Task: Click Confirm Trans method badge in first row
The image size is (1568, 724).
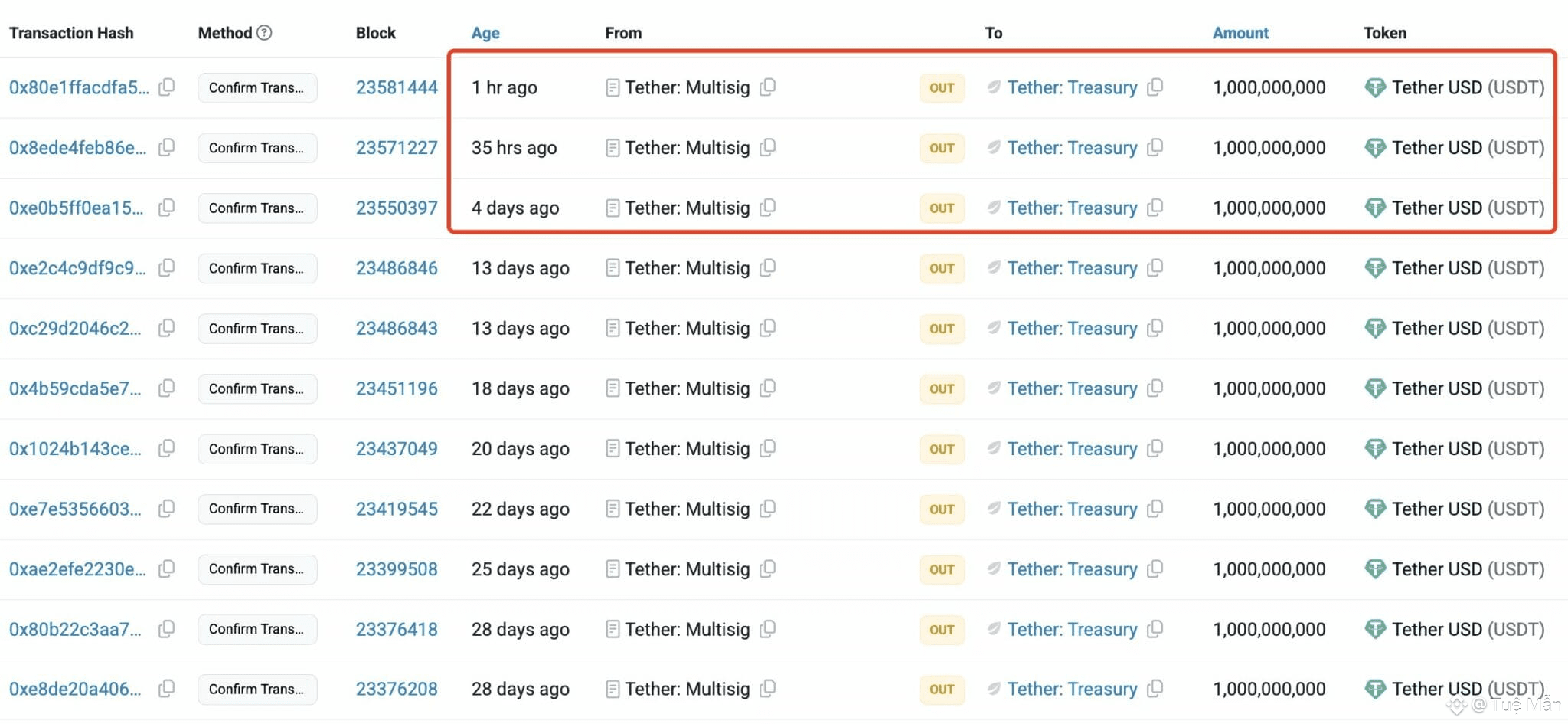Action: [257, 87]
